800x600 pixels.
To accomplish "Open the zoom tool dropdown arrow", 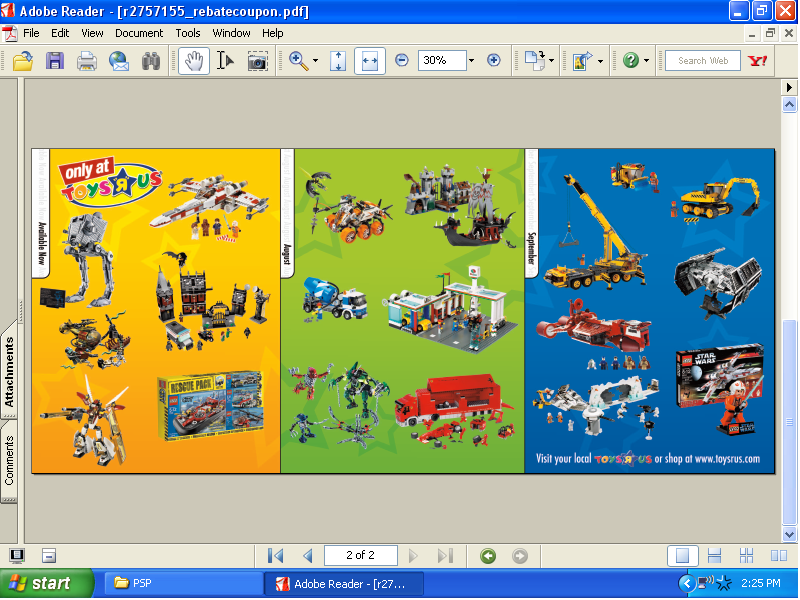I will (x=315, y=61).
